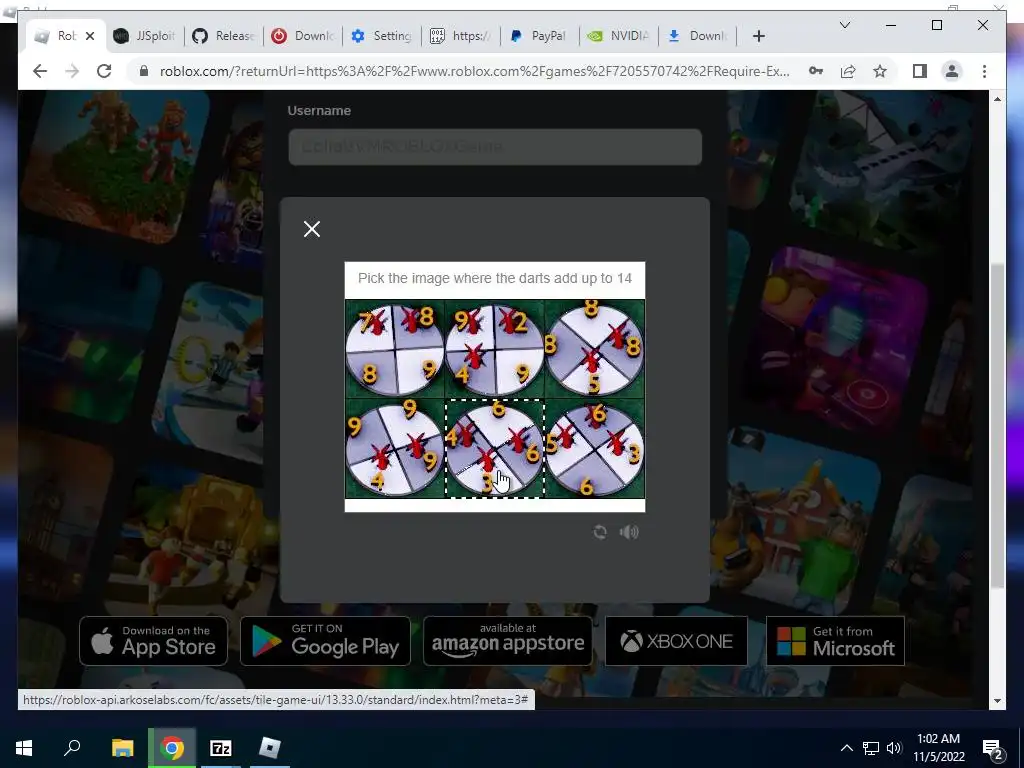Image resolution: width=1024 pixels, height=768 pixels.
Task: Open the notification center icon
Action: (x=993, y=748)
